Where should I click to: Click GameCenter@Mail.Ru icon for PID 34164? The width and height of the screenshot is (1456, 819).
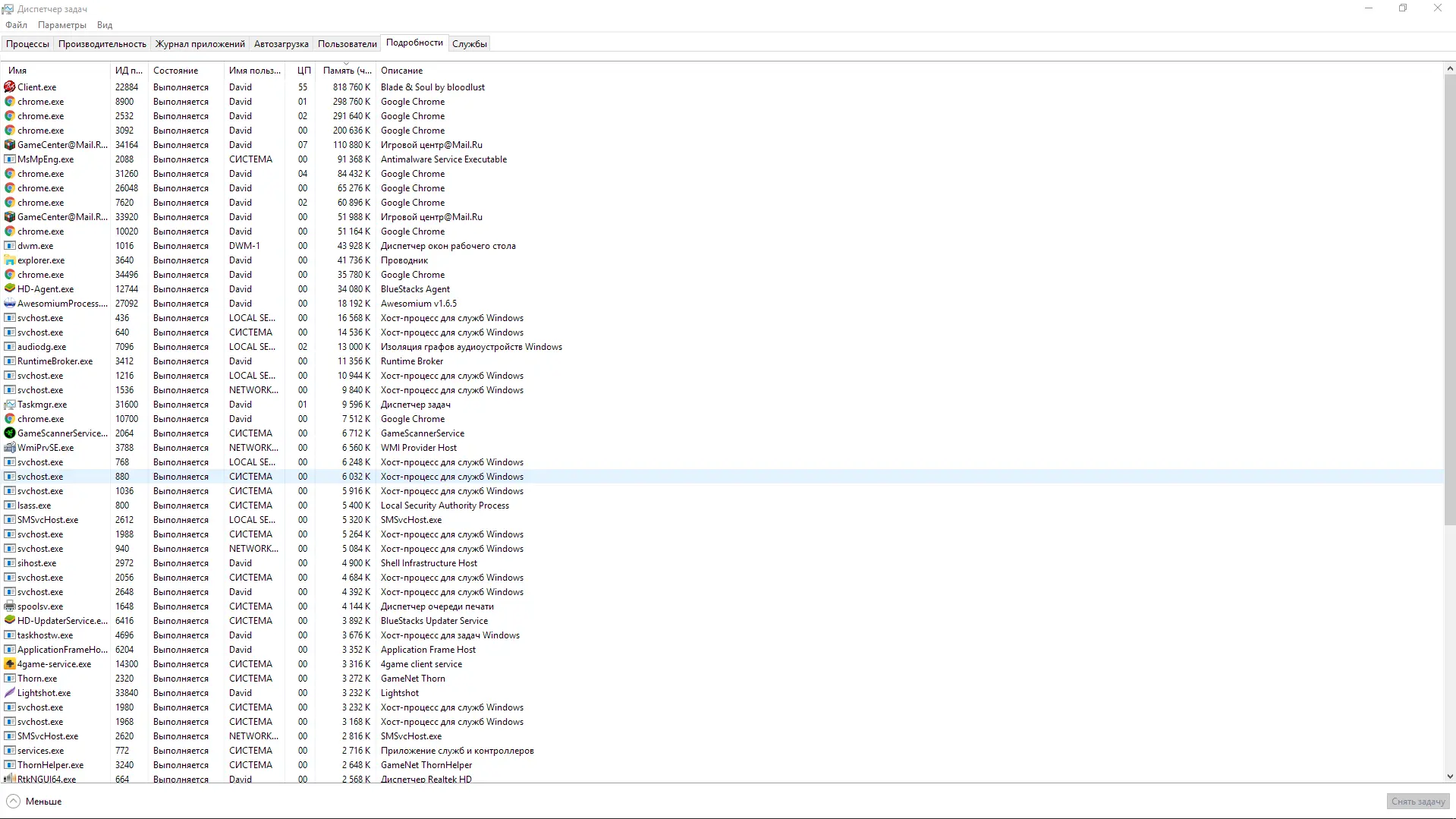tap(10, 145)
